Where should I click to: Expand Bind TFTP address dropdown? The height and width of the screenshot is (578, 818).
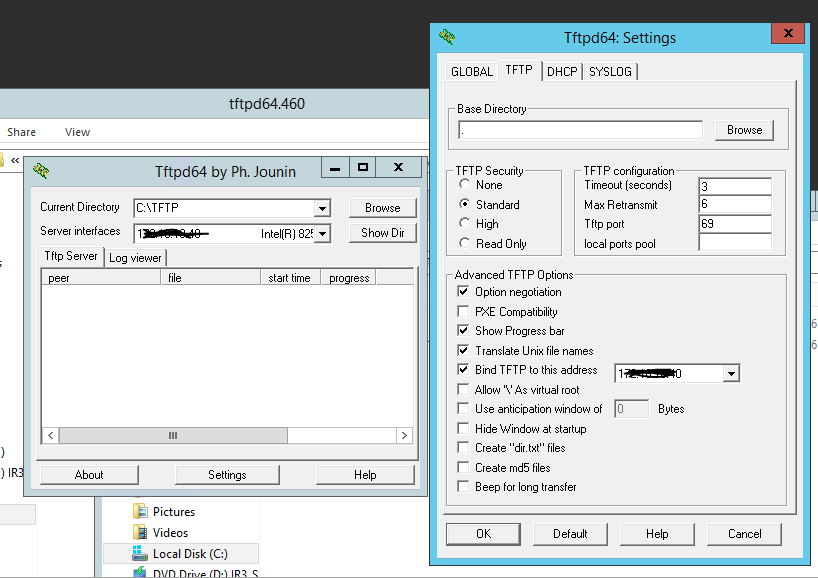[x=731, y=374]
